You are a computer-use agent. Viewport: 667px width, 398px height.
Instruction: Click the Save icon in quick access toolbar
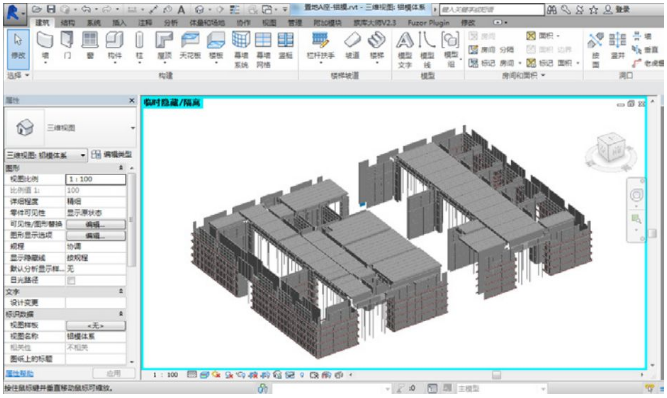51,9
